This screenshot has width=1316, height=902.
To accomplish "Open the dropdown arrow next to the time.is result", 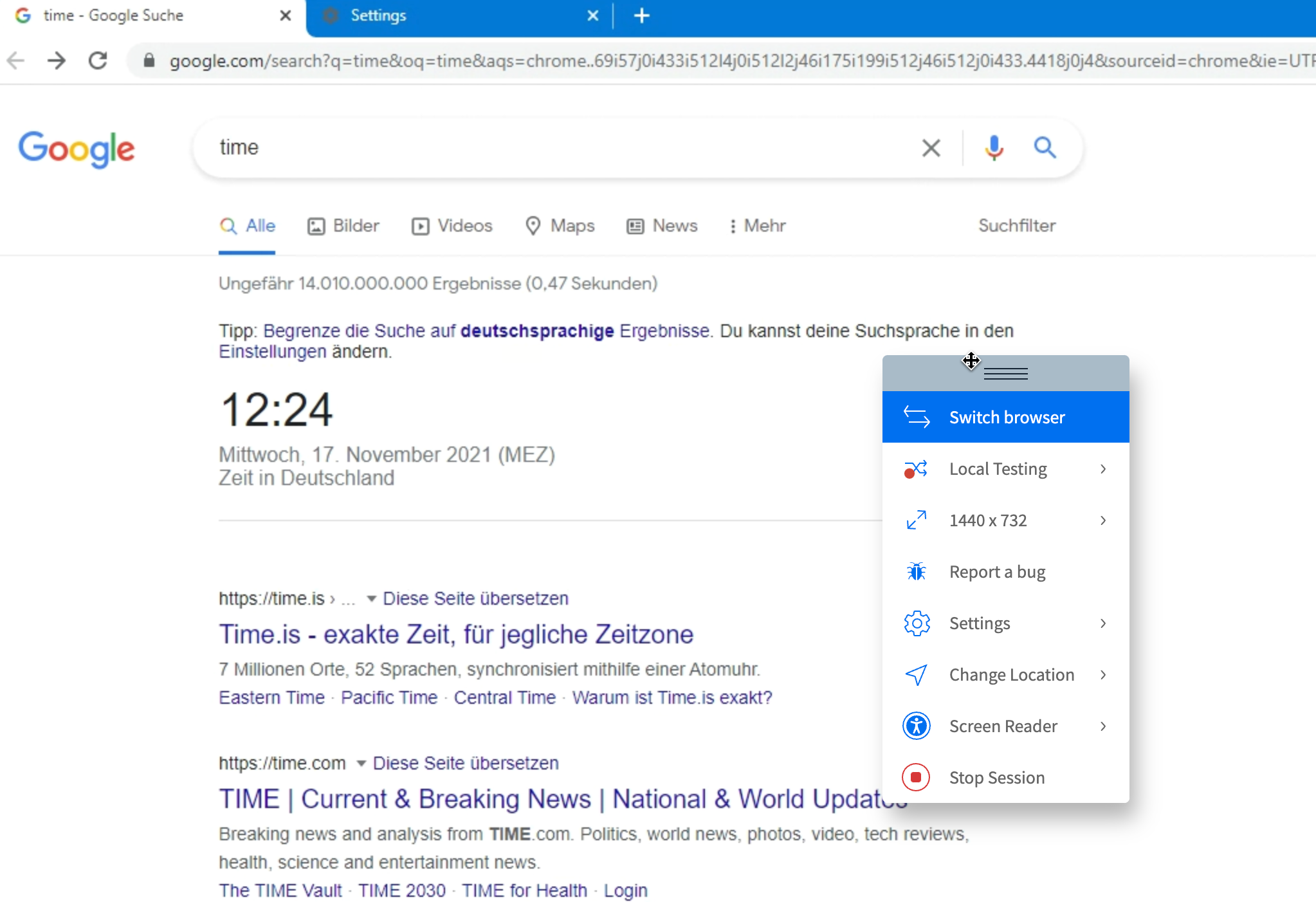I will pos(372,598).
